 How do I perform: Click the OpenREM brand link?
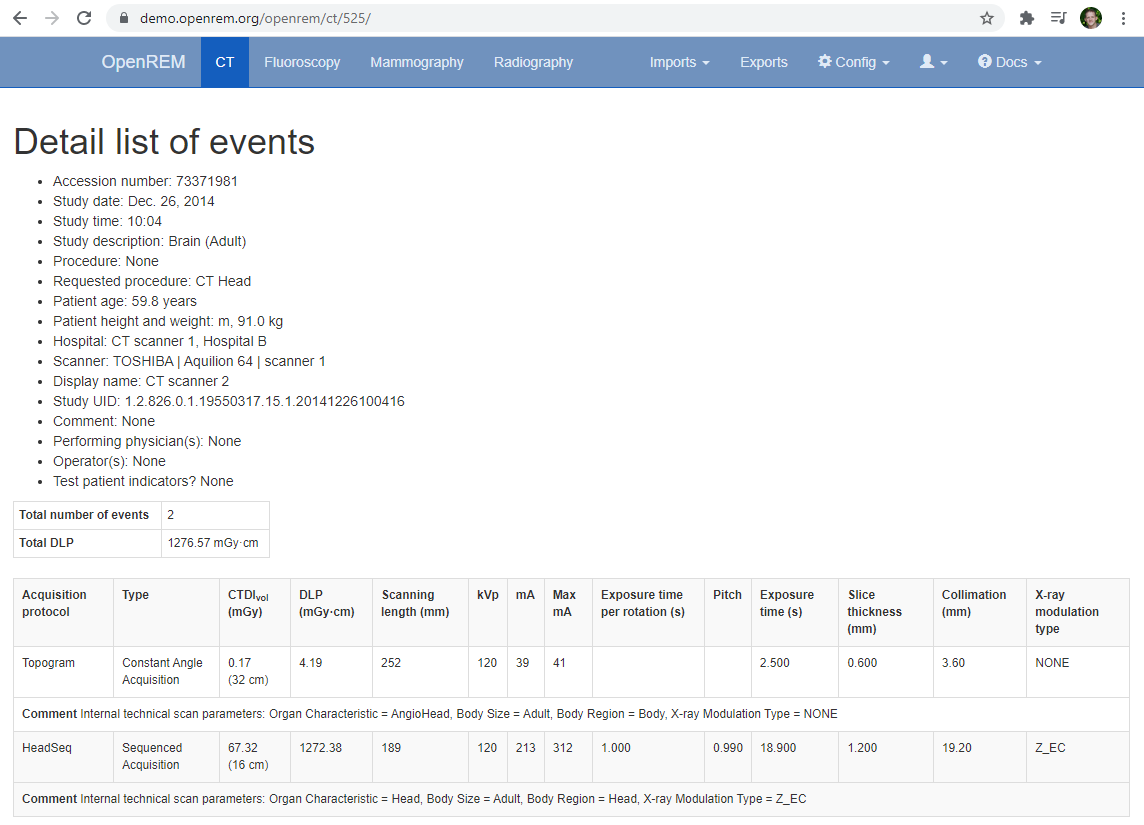[x=143, y=62]
